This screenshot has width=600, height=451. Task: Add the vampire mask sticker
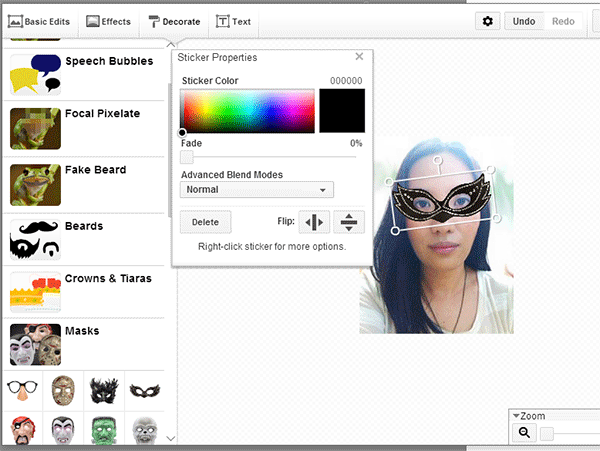point(63,430)
